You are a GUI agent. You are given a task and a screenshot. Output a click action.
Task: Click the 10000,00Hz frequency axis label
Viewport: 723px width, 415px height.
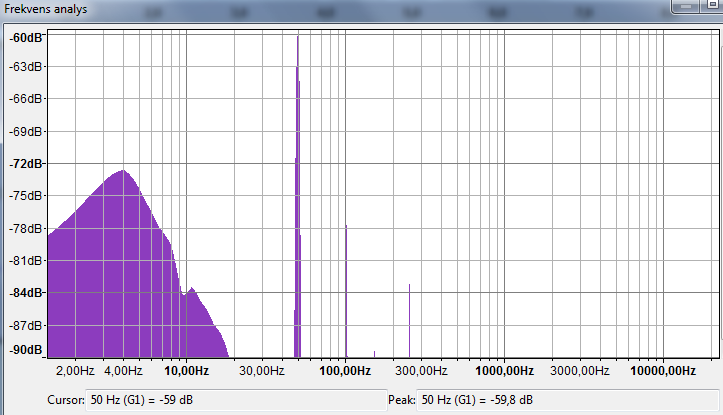click(x=661, y=371)
